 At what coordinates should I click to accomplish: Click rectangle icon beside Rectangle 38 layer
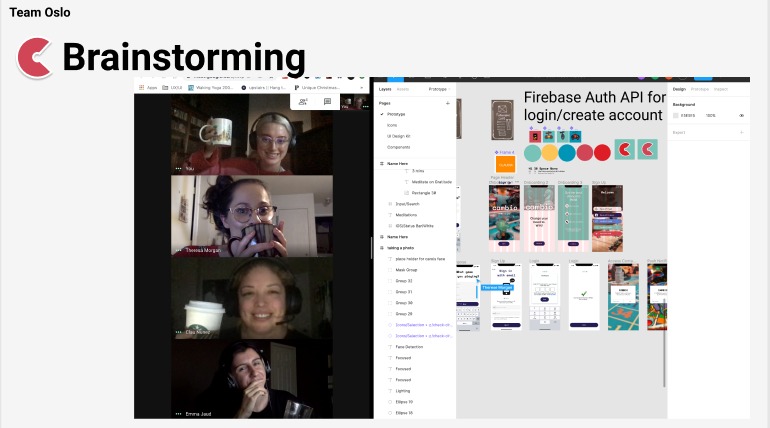pyautogui.click(x=406, y=193)
